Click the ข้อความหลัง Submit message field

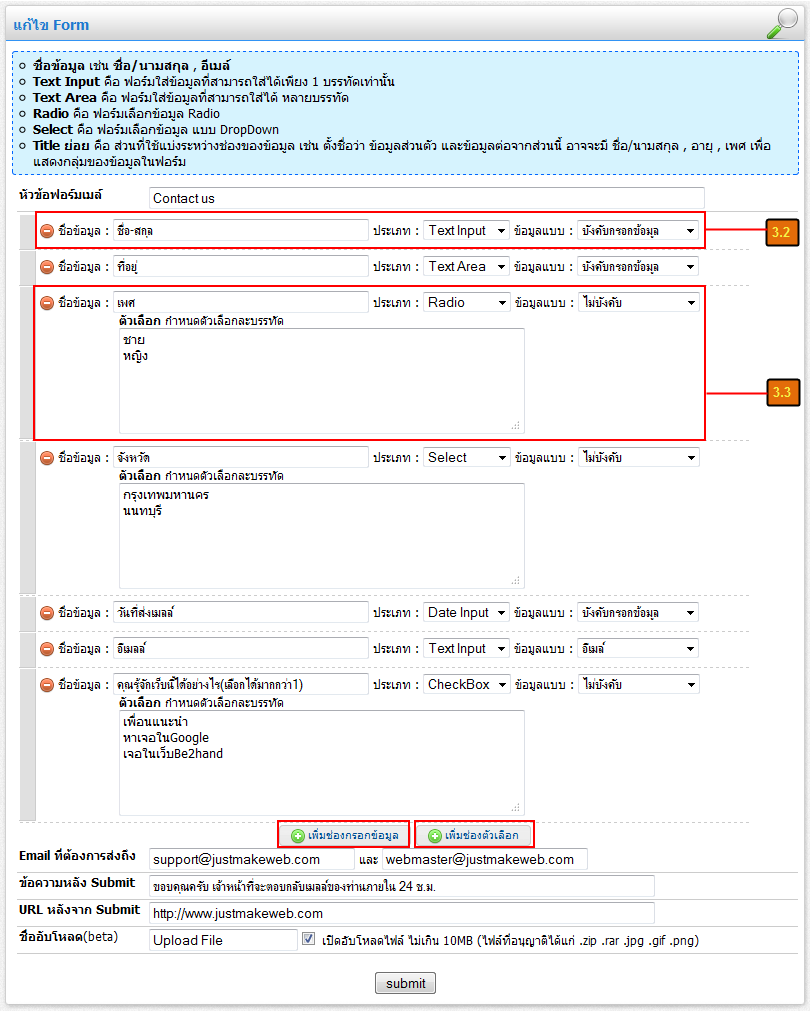[401, 887]
